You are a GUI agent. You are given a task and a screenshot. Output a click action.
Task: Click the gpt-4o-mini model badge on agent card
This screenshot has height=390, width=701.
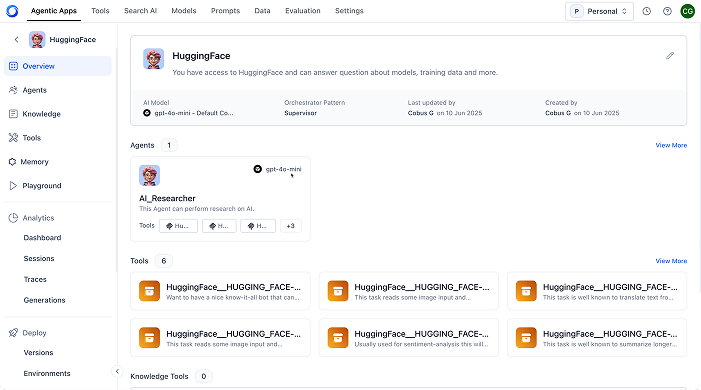(278, 169)
